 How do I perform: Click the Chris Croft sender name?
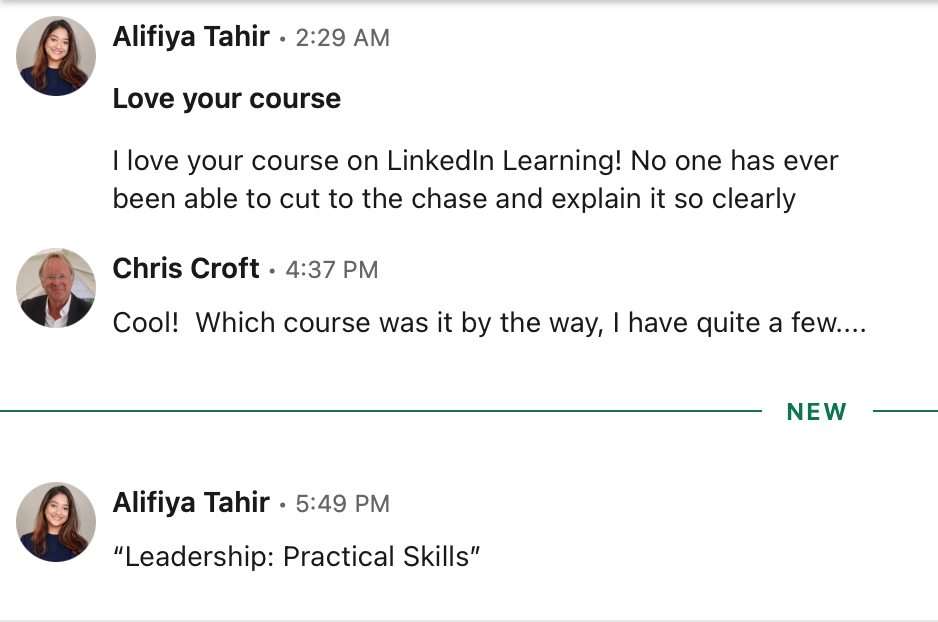coord(186,269)
